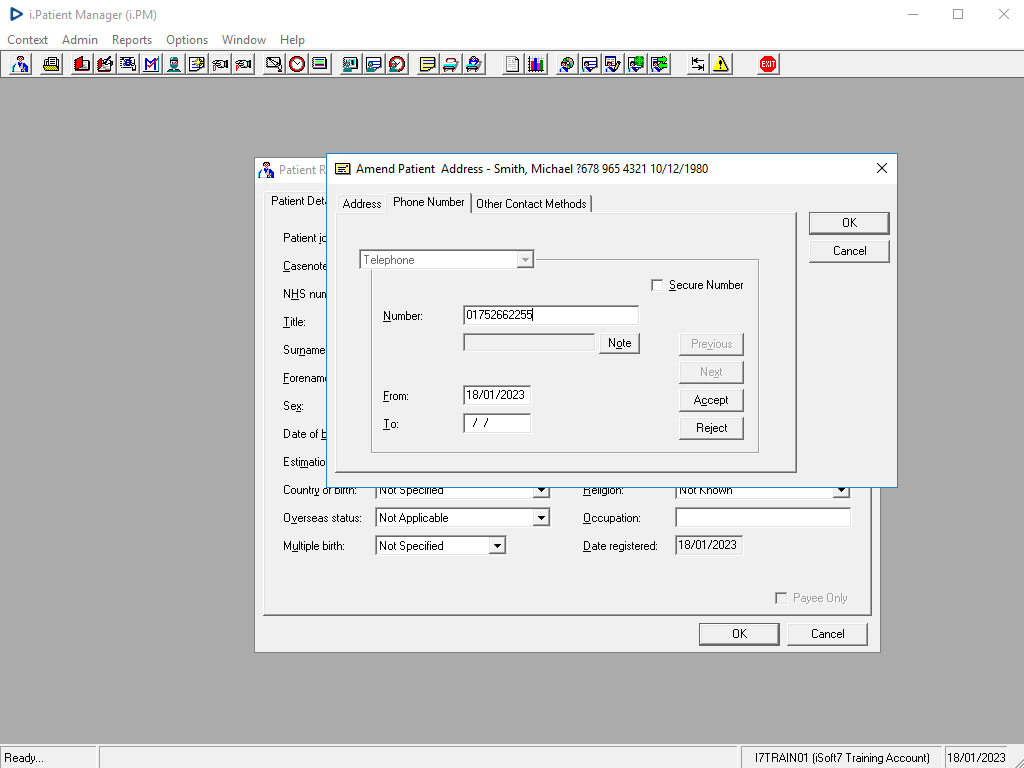Click the blank document page icon

coord(512,64)
